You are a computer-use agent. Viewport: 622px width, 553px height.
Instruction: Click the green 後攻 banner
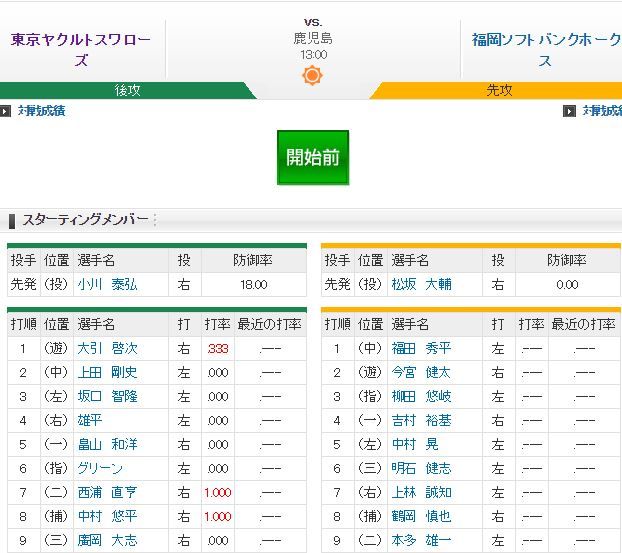127,90
